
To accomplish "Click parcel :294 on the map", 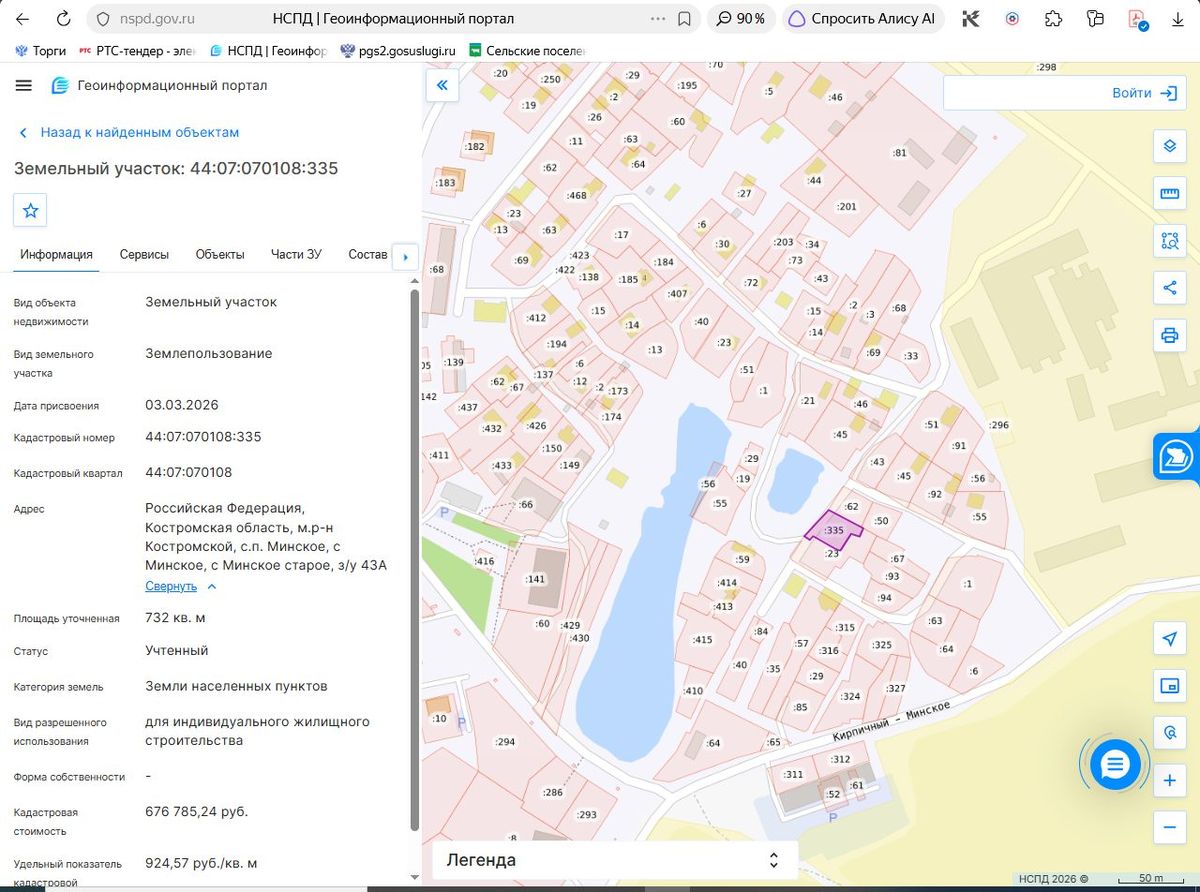I will click(505, 742).
